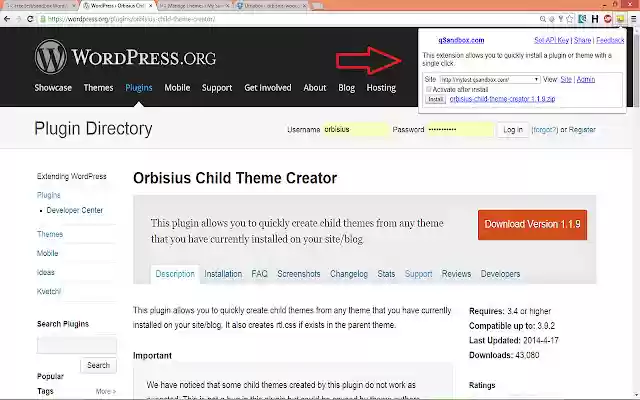This screenshot has width=640, height=400.
Task: Click the Feedback link in popup
Action: 610,40
